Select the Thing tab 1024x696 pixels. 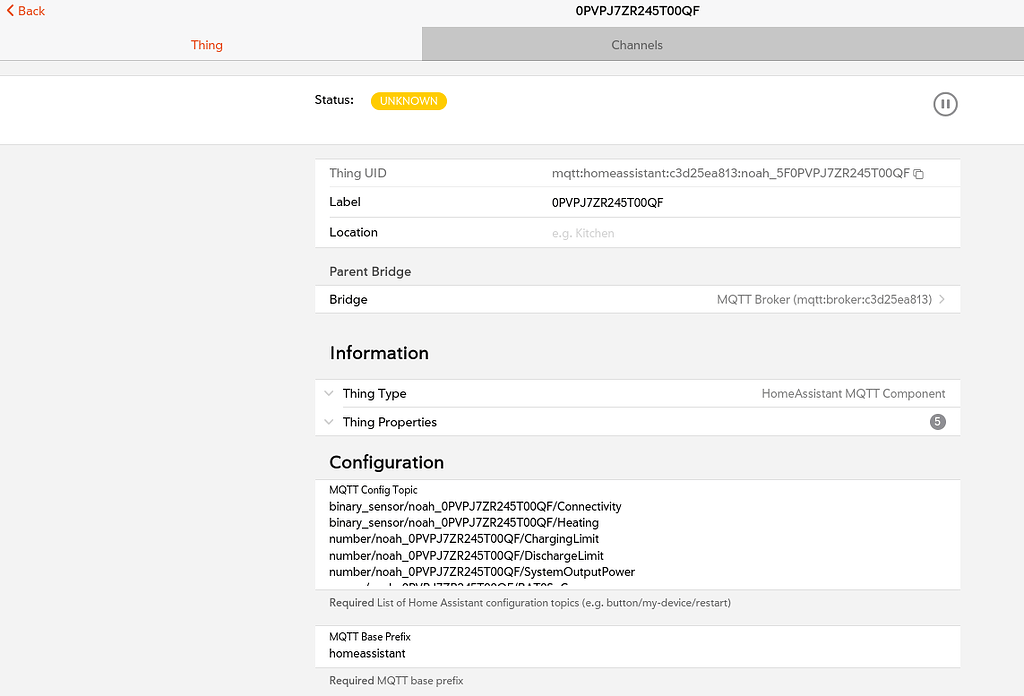click(207, 44)
